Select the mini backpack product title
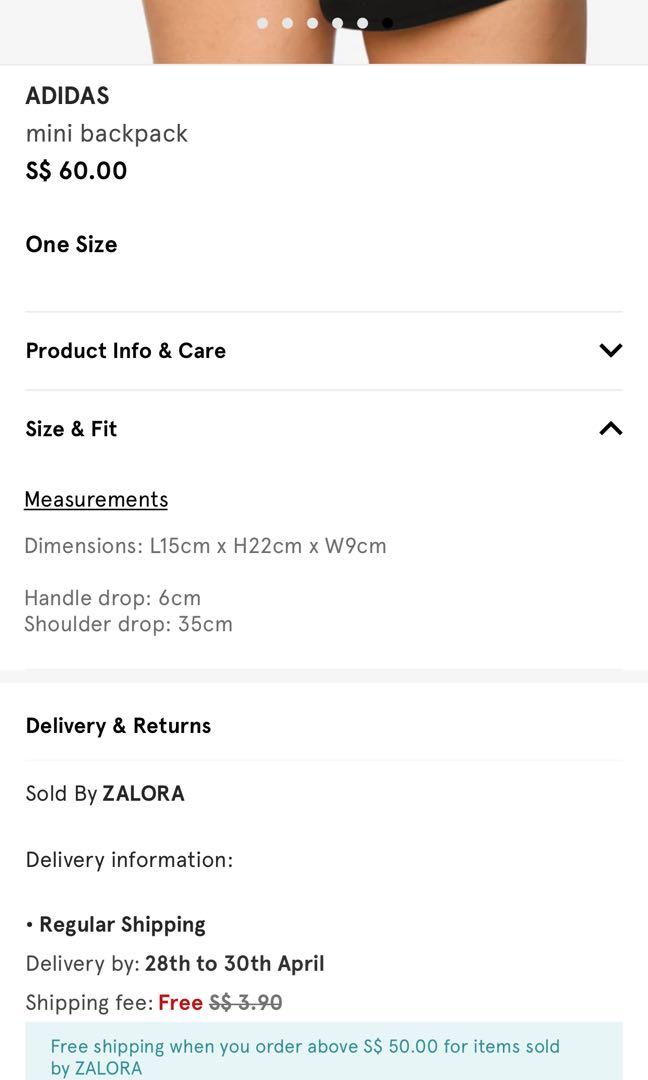 (x=107, y=133)
